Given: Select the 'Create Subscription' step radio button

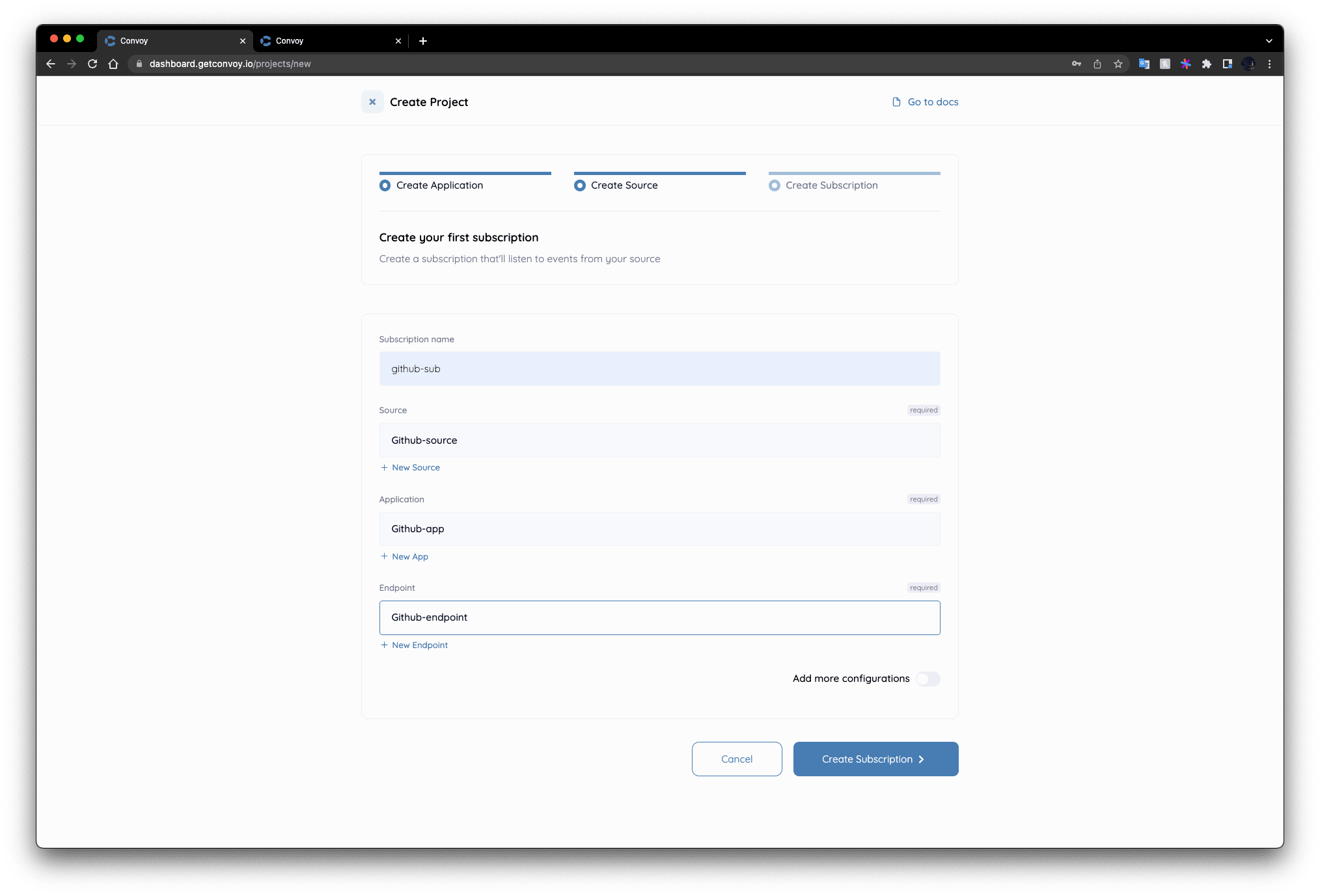Looking at the screenshot, I should pos(774,185).
